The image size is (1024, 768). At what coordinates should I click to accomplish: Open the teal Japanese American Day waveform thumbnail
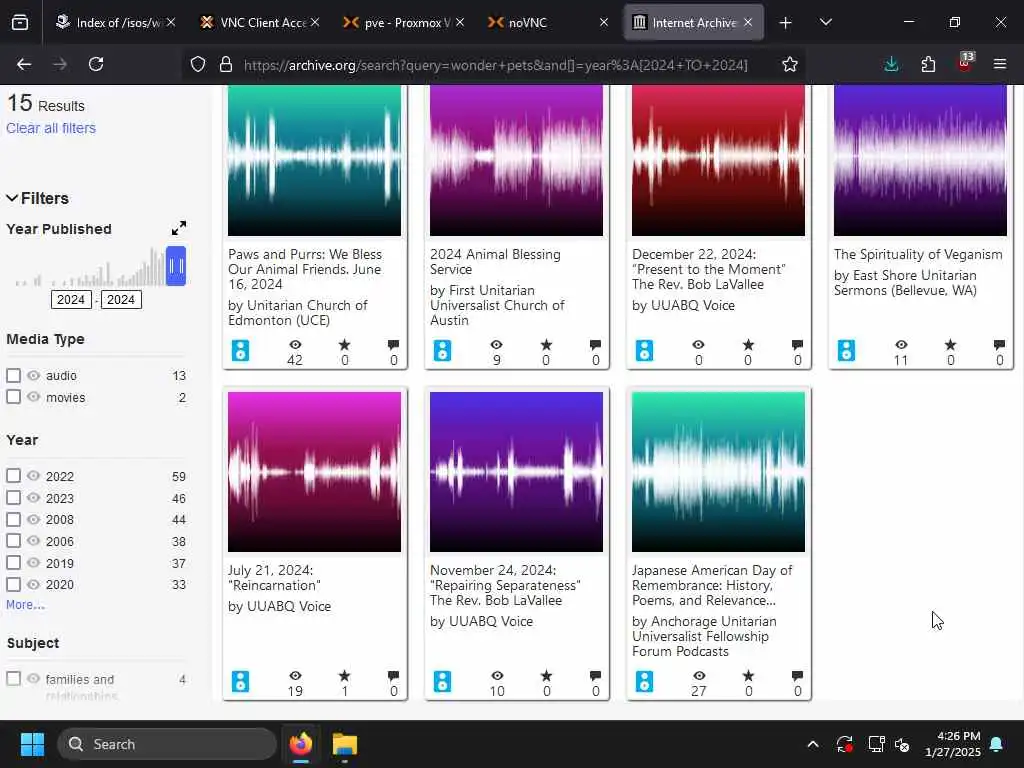[x=718, y=472]
